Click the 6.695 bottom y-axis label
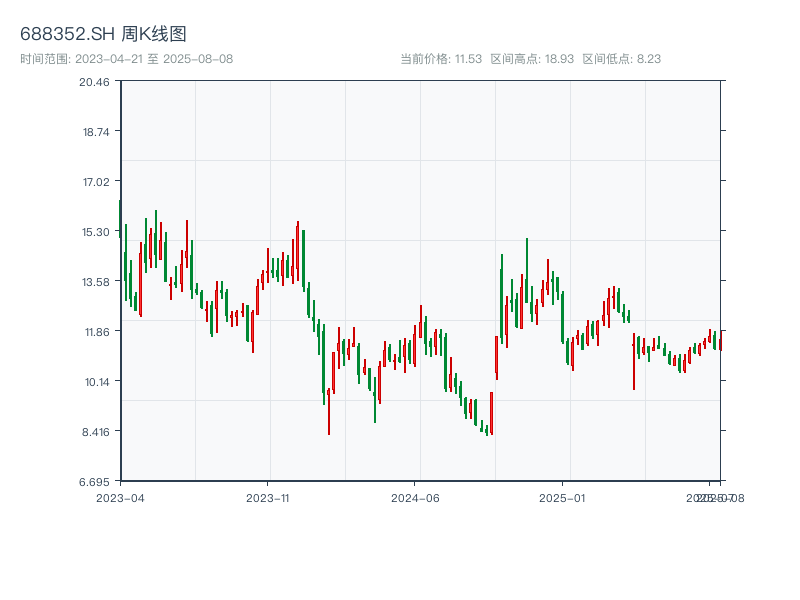Viewport: 800px width, 600px height. pos(94,482)
